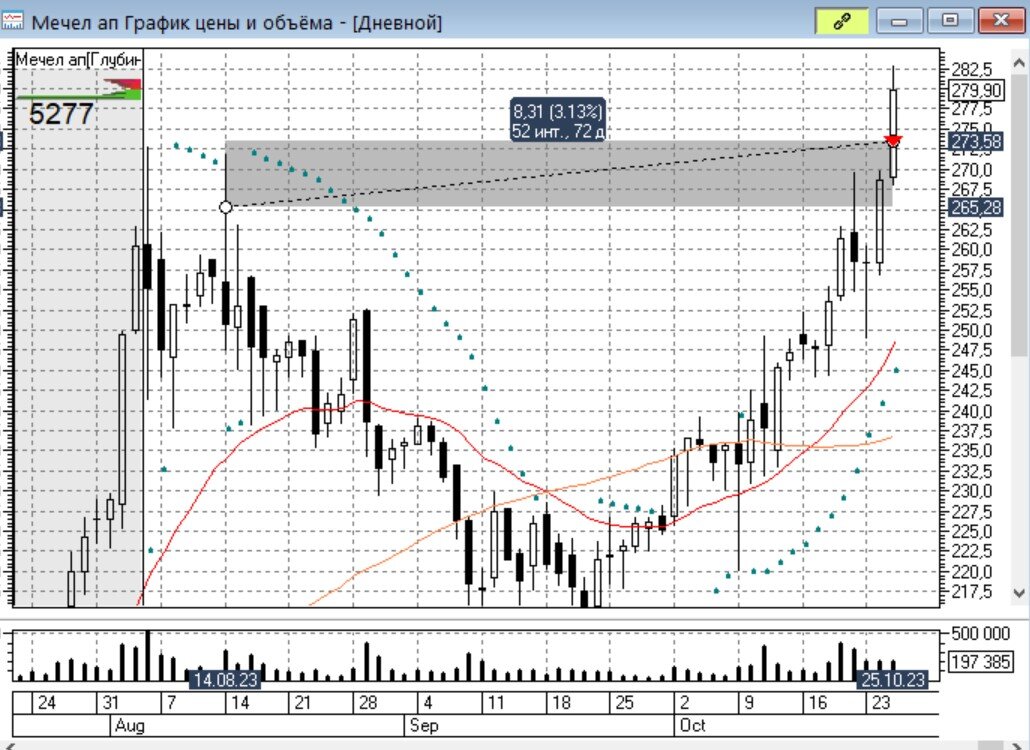
Task: Click the scroll down arrow of the price scale
Action: pos(1019,593)
